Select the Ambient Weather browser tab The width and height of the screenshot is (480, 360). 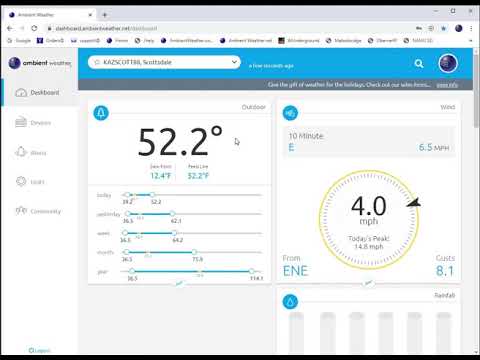click(x=51, y=15)
